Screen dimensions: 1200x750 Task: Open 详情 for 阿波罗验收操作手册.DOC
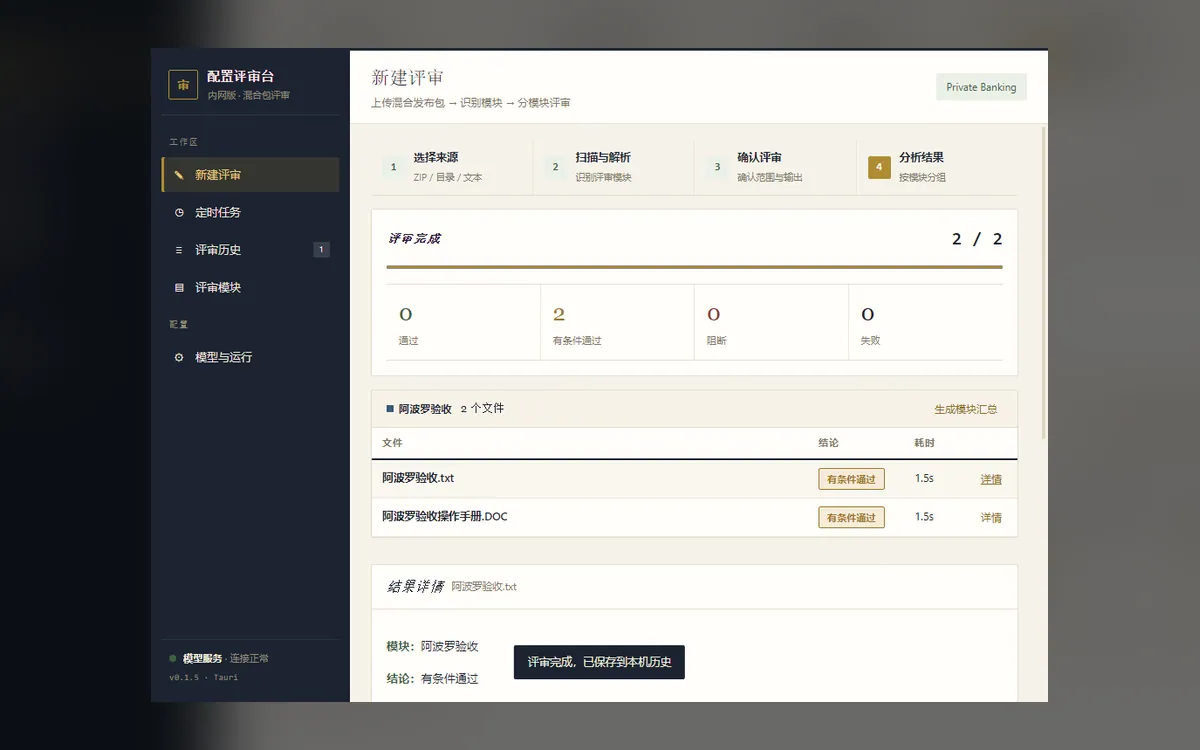click(991, 517)
